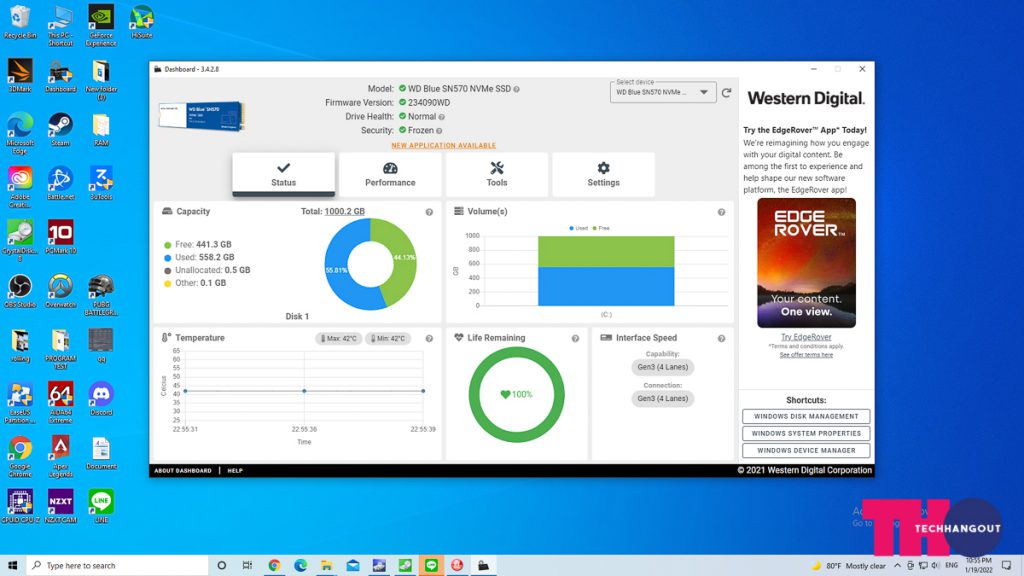Open the Recycle Bin on the desktop

(20, 22)
